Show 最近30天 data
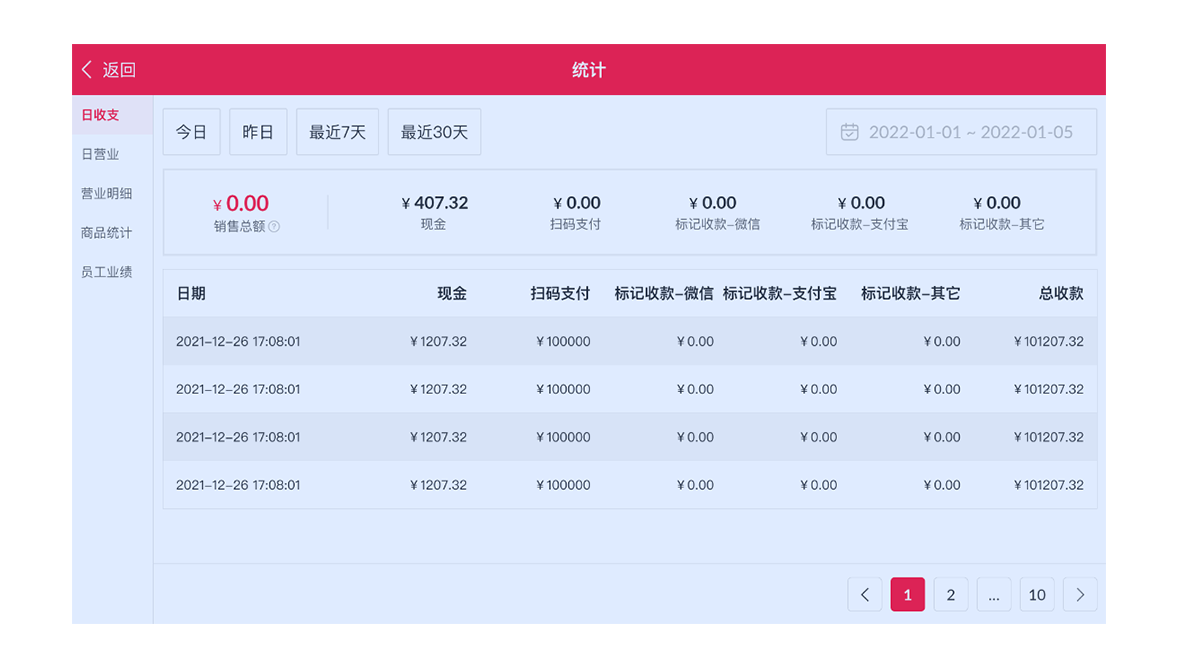 tap(434, 132)
